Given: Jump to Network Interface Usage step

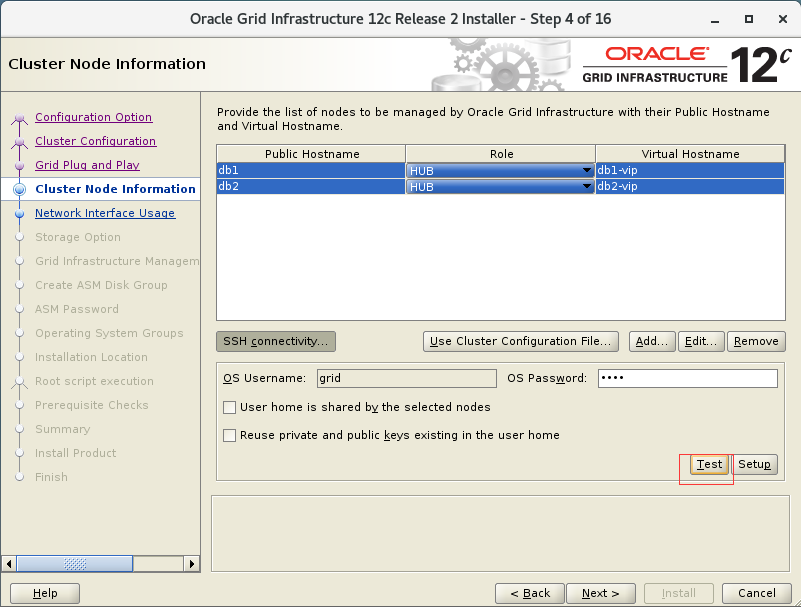Looking at the screenshot, I should pos(105,213).
